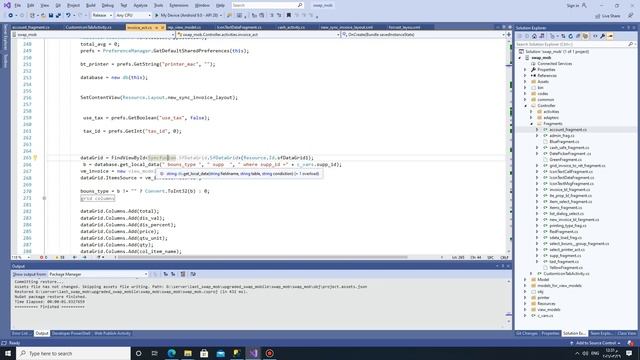The image size is (640, 360).
Task: Click Solution Explorer Sync with Active Document icon
Action: click(x=563, y=36)
